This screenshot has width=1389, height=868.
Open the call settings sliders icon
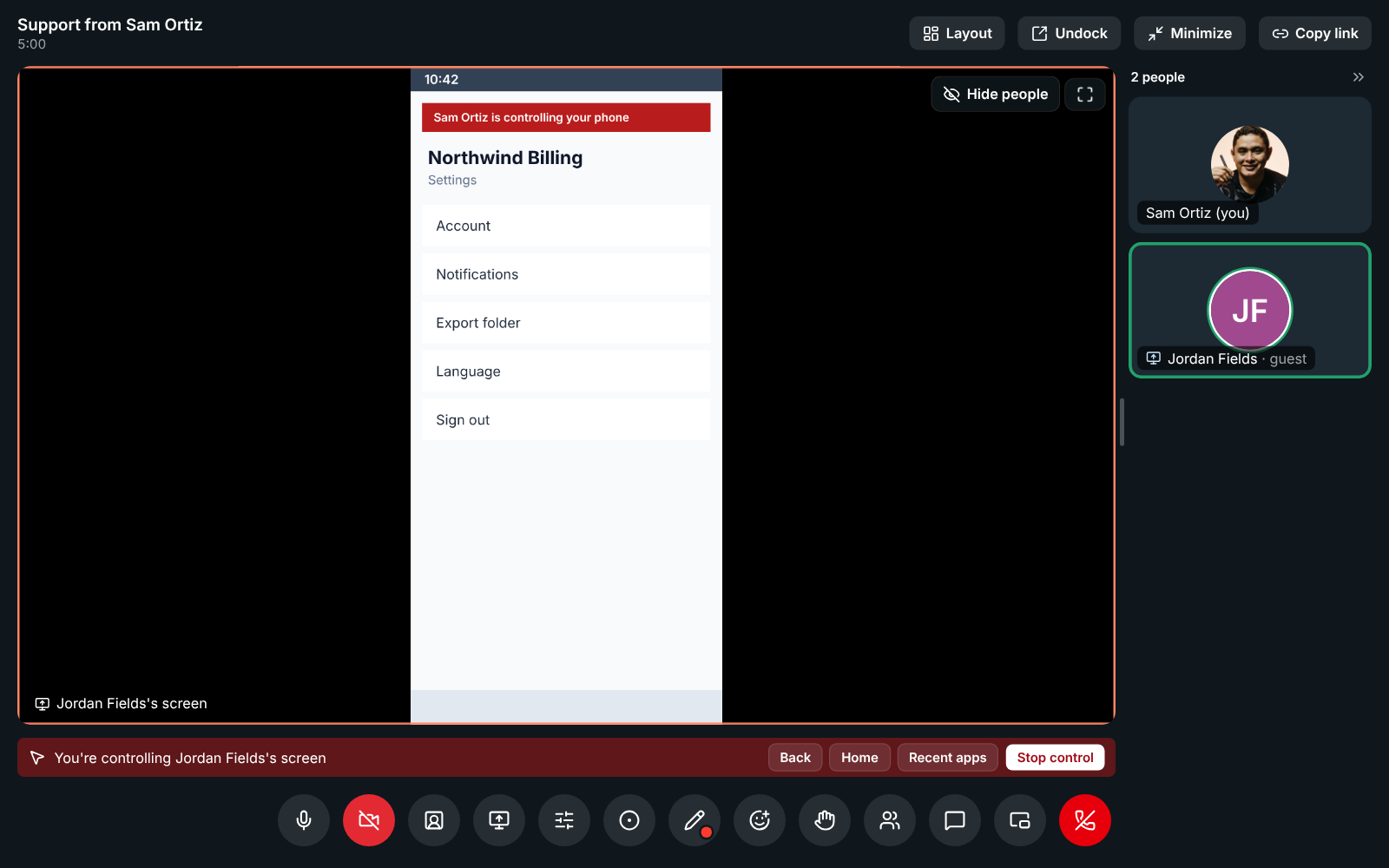(564, 820)
